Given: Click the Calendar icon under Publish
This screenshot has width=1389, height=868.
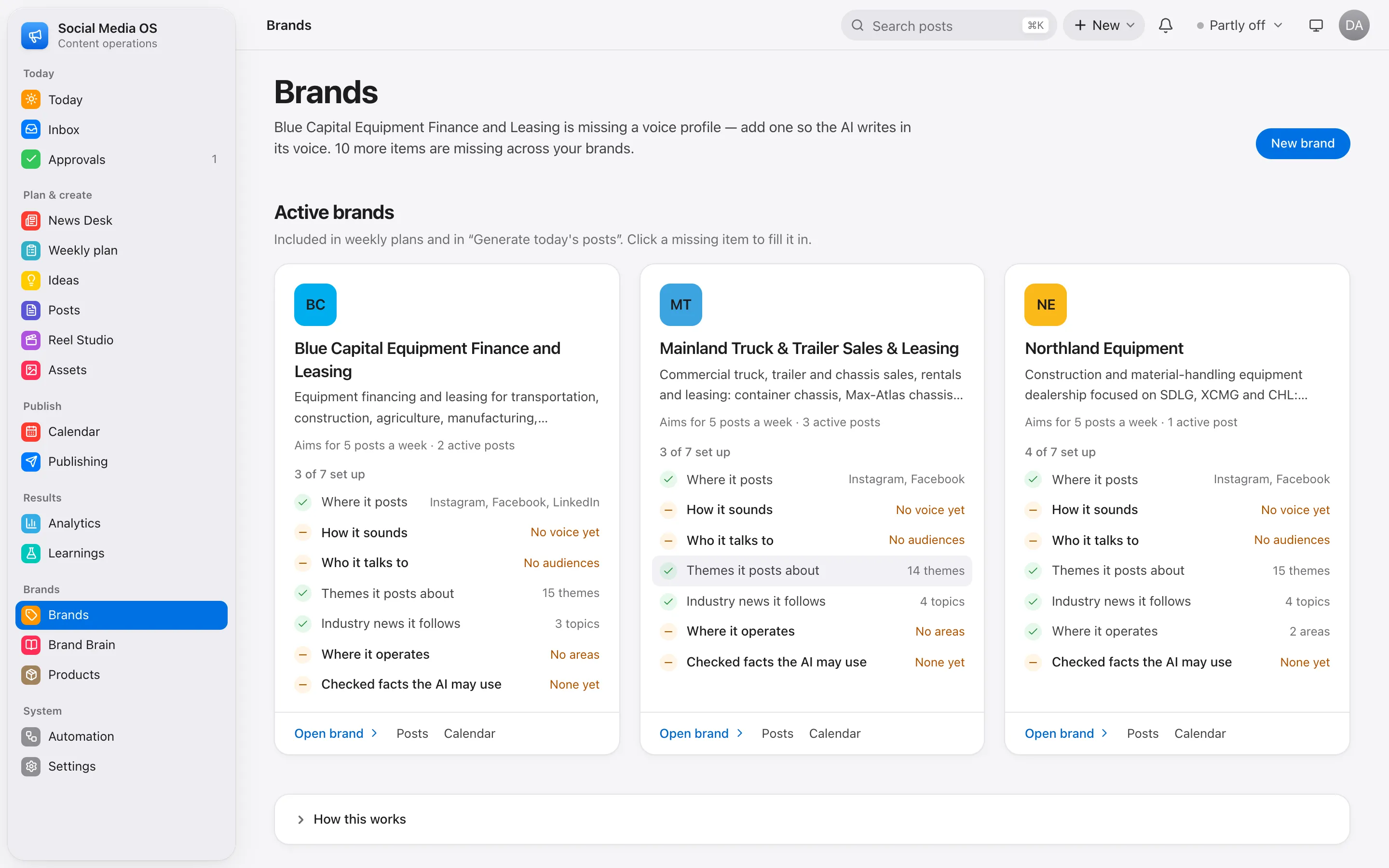Looking at the screenshot, I should (x=31, y=431).
